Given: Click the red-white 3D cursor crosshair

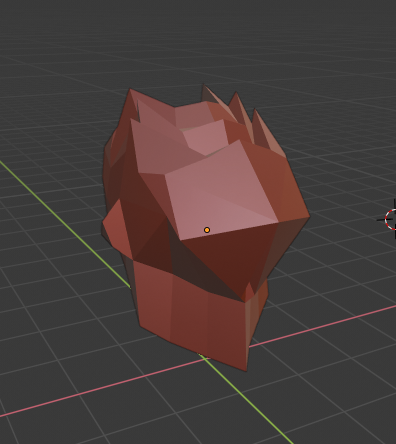Looking at the screenshot, I should pyautogui.click(x=391, y=219).
